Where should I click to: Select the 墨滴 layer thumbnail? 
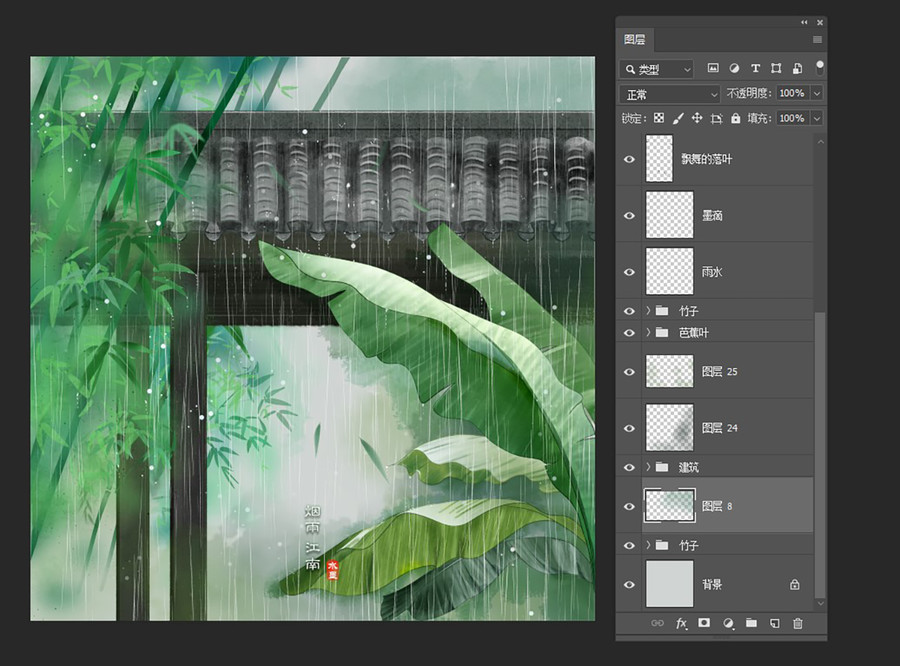[669, 215]
